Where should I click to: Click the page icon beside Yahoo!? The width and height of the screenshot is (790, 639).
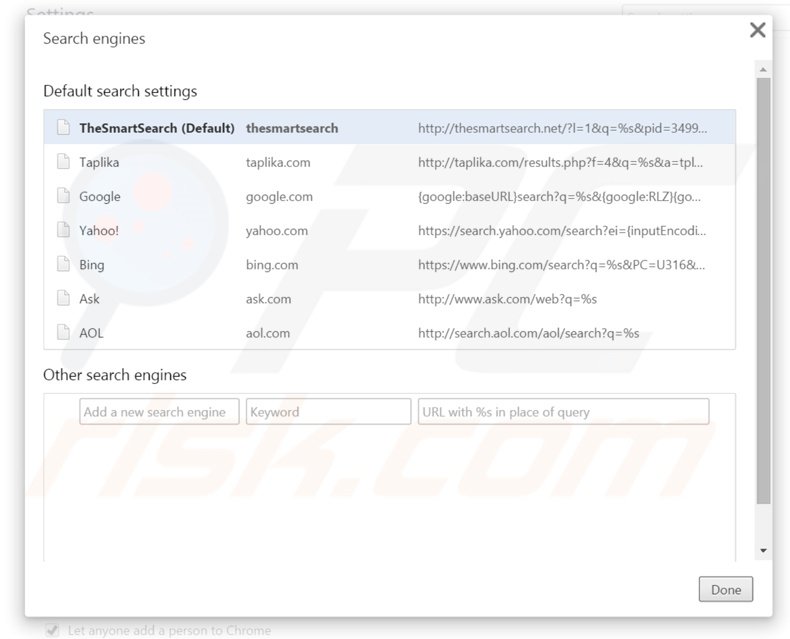(x=63, y=231)
